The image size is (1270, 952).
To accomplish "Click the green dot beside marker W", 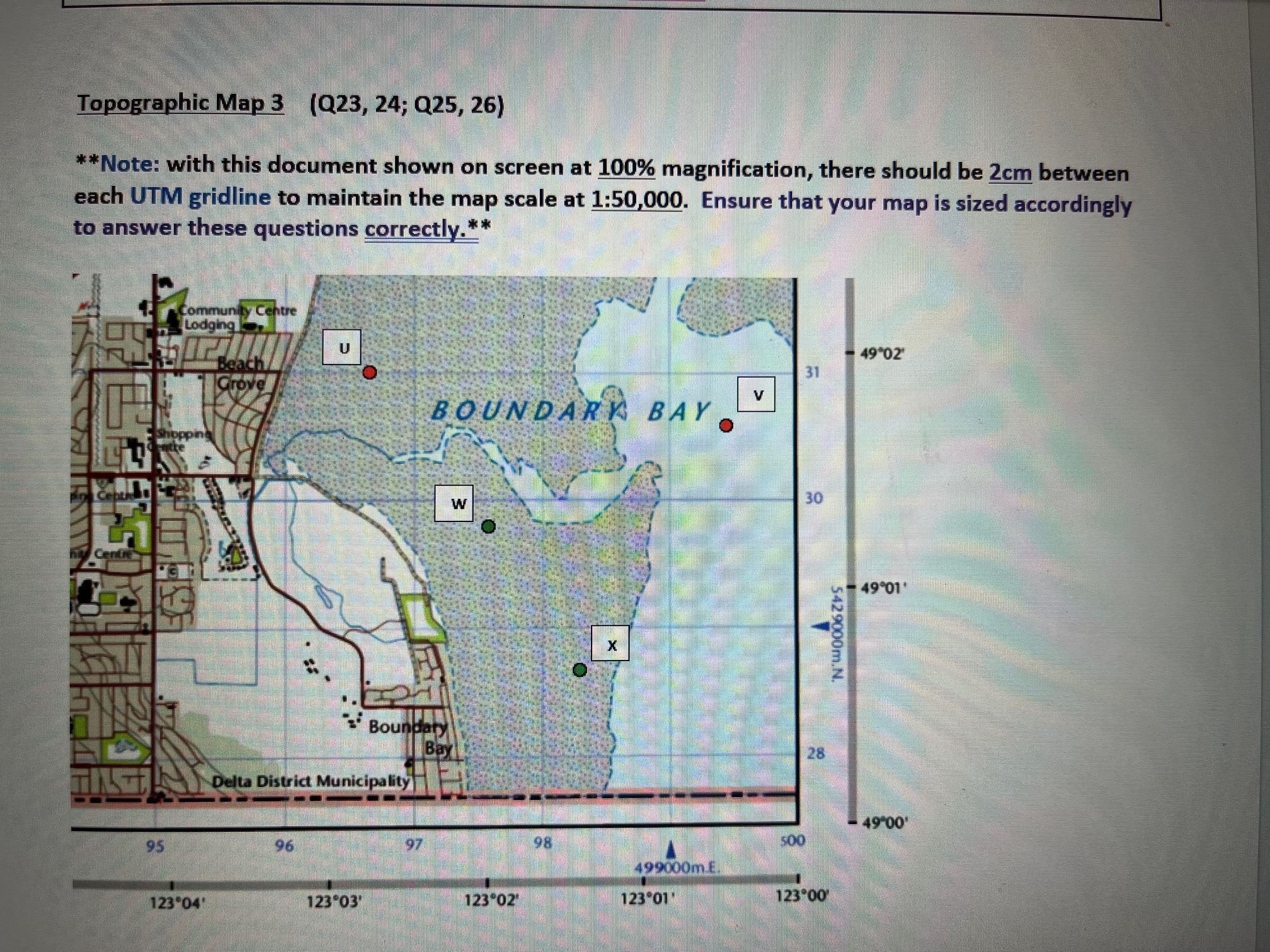I will click(x=489, y=526).
